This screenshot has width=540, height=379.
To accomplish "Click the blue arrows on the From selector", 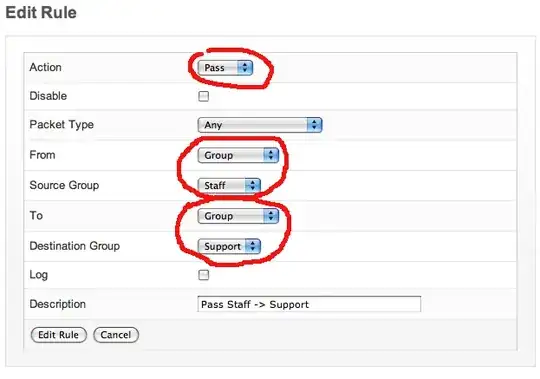I will 271,155.
